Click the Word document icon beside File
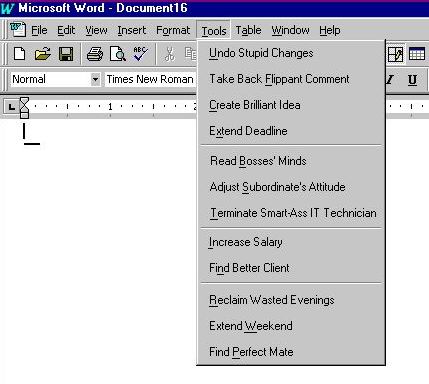 click(x=17, y=29)
